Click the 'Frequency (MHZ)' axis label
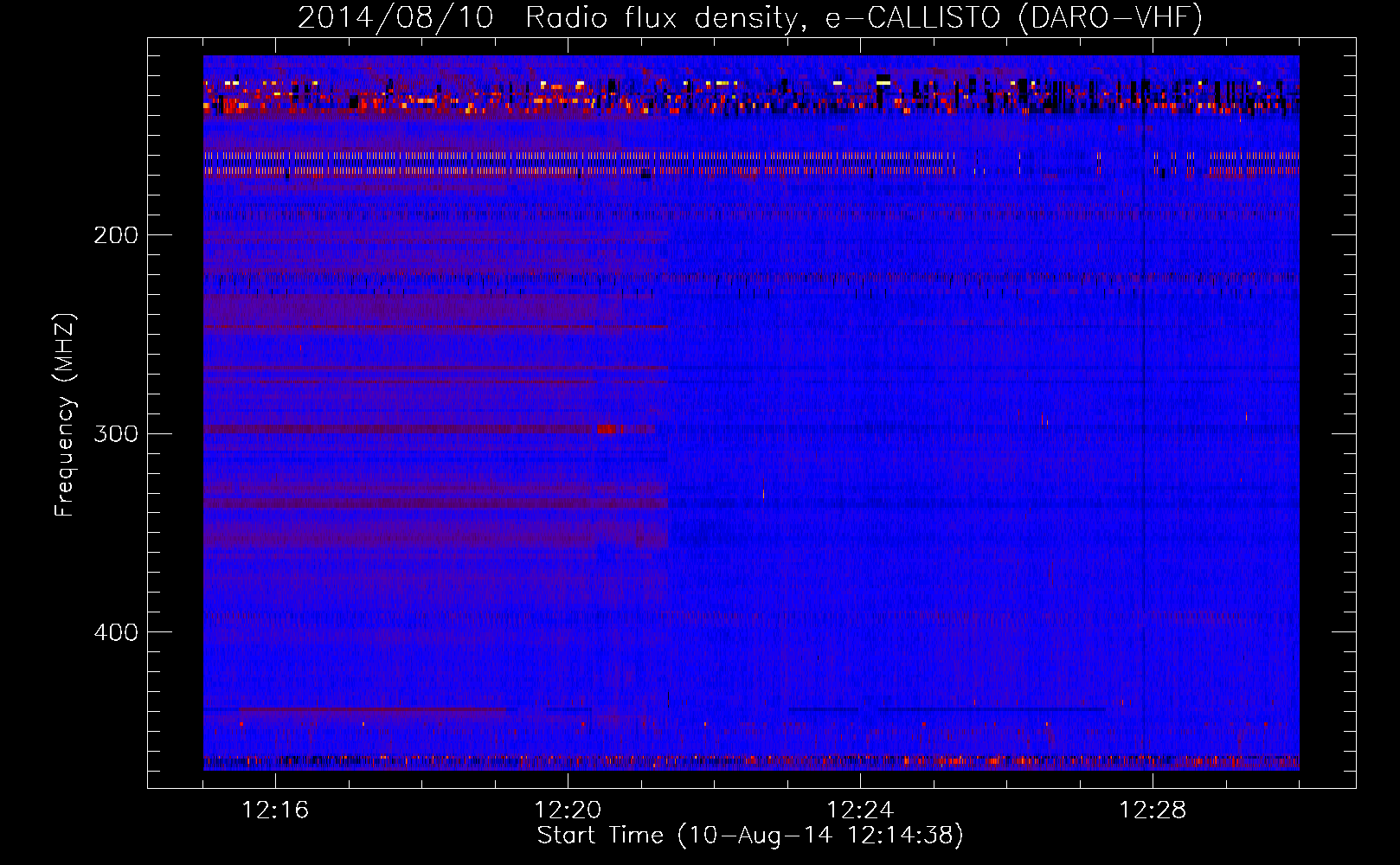 tap(65, 415)
